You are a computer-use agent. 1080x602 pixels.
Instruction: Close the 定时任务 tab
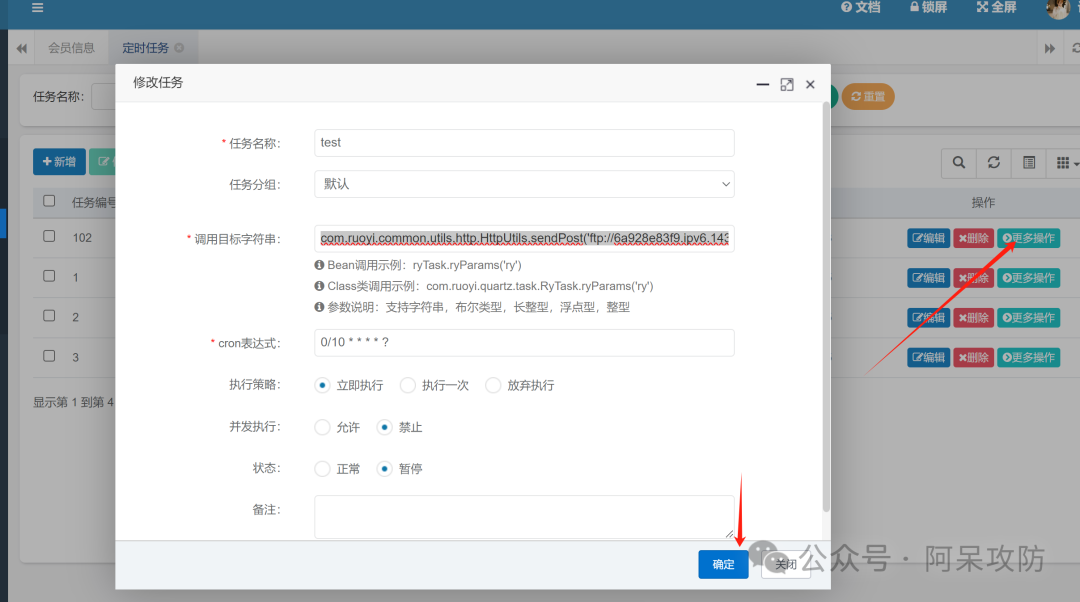pos(179,48)
